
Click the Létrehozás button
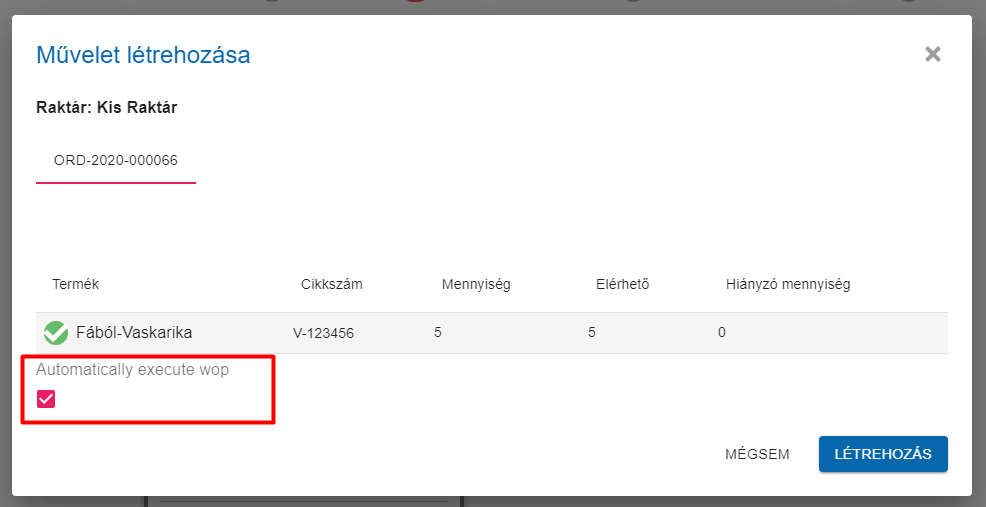click(x=883, y=454)
